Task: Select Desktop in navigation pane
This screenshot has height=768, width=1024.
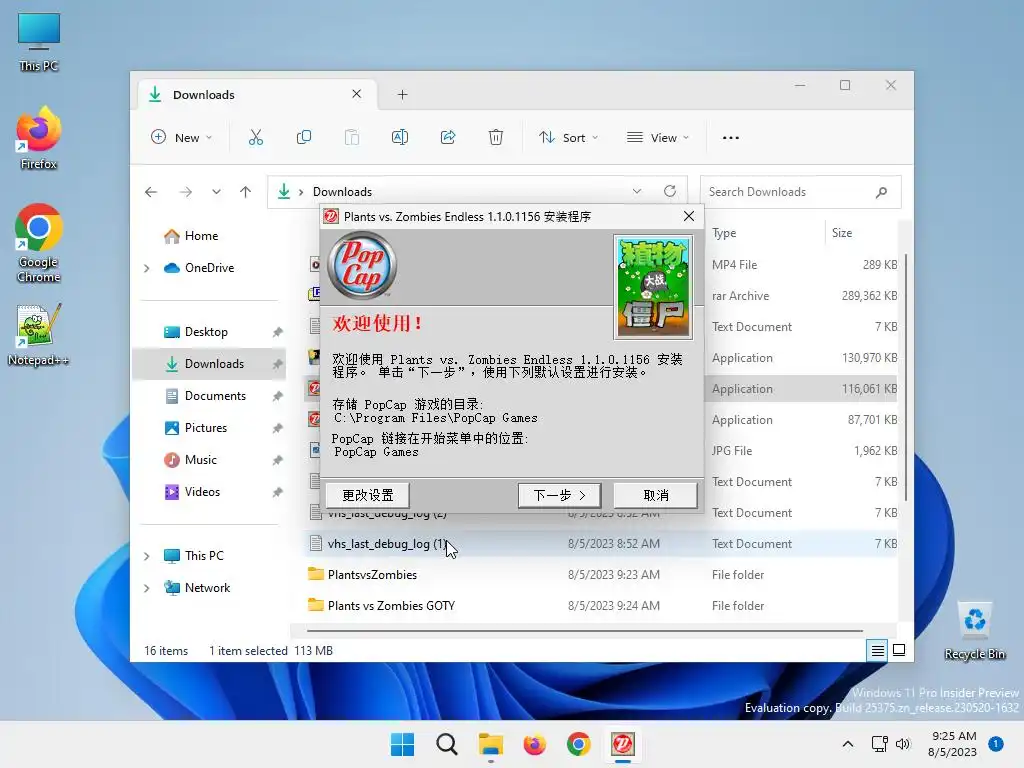Action: [x=206, y=332]
